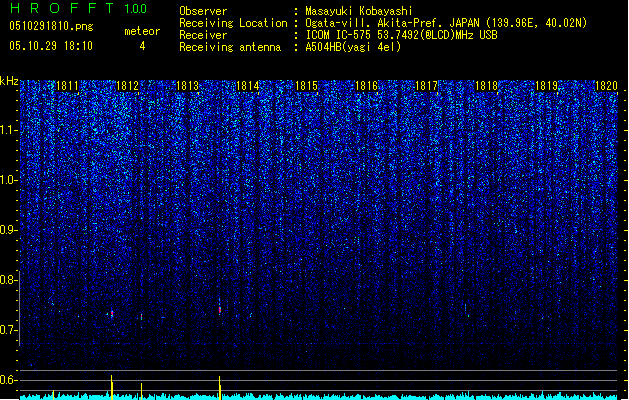The width and height of the screenshot is (629, 400).
Task: Click the 1817 time marker
Action: pos(426,86)
